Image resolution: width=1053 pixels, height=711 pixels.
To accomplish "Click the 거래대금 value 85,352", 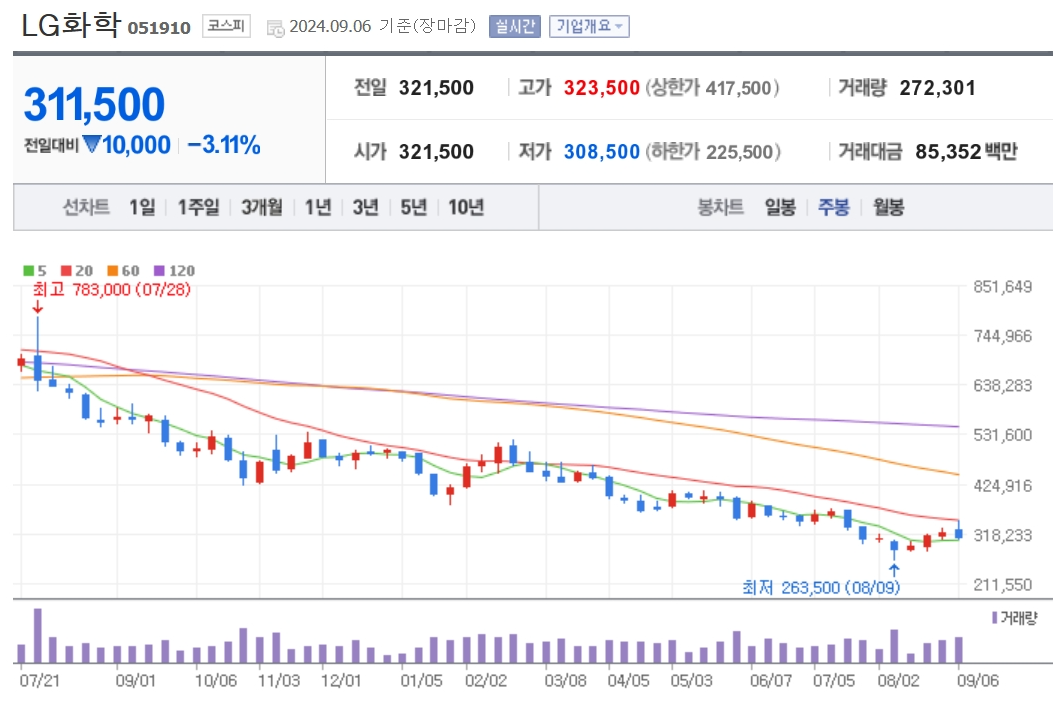I will (x=948, y=152).
